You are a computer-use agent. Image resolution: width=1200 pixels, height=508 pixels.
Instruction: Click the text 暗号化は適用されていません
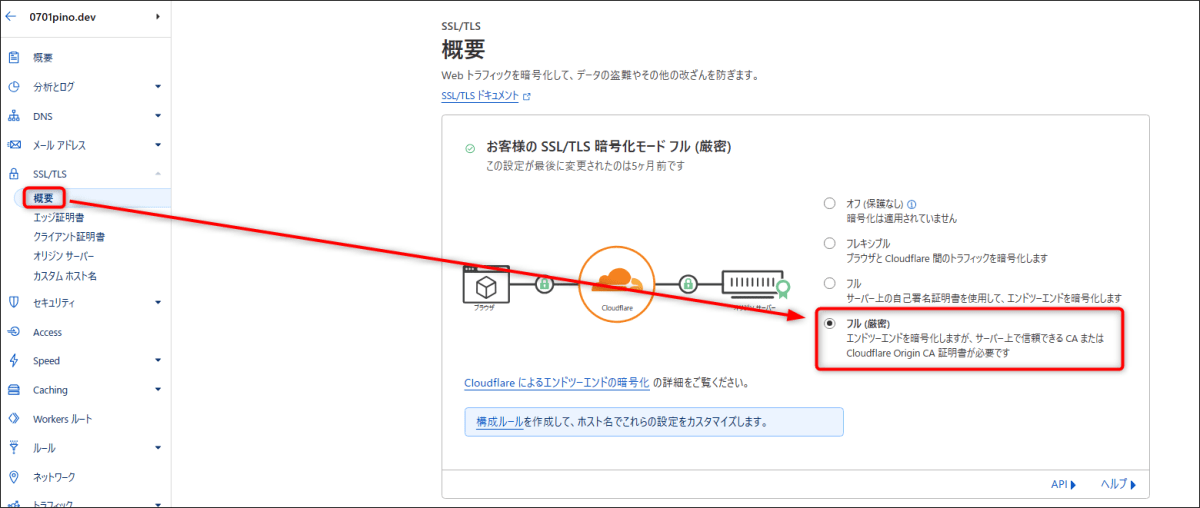coord(904,218)
